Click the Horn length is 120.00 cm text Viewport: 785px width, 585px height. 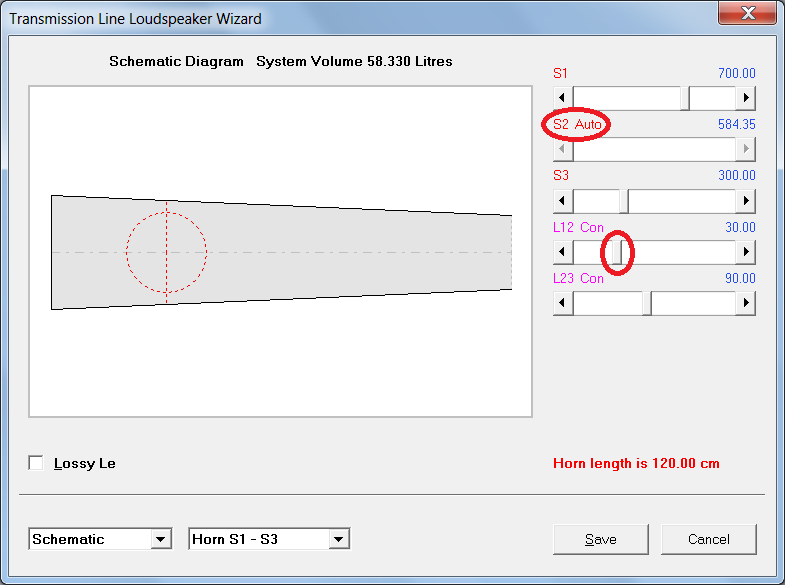pos(636,463)
